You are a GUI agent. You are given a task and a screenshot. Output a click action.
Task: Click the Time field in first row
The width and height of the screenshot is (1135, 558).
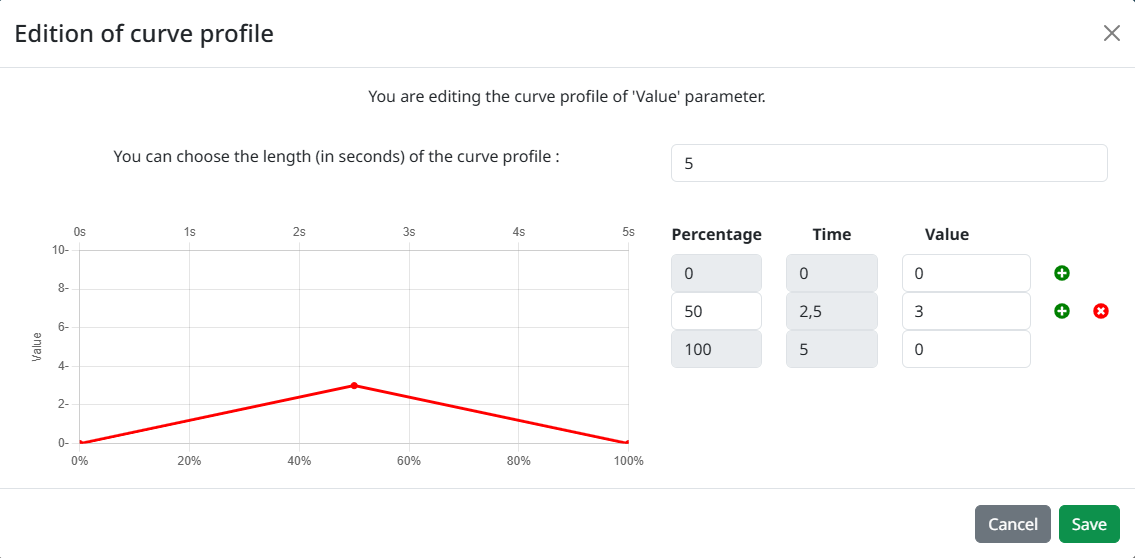pos(832,273)
